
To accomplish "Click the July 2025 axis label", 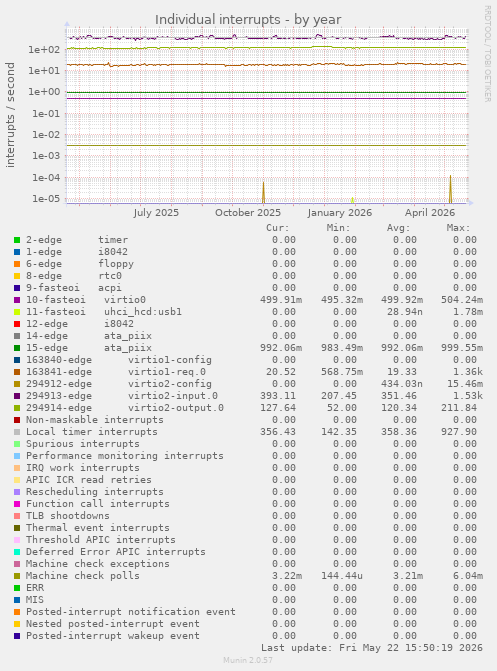I will click(x=156, y=213).
